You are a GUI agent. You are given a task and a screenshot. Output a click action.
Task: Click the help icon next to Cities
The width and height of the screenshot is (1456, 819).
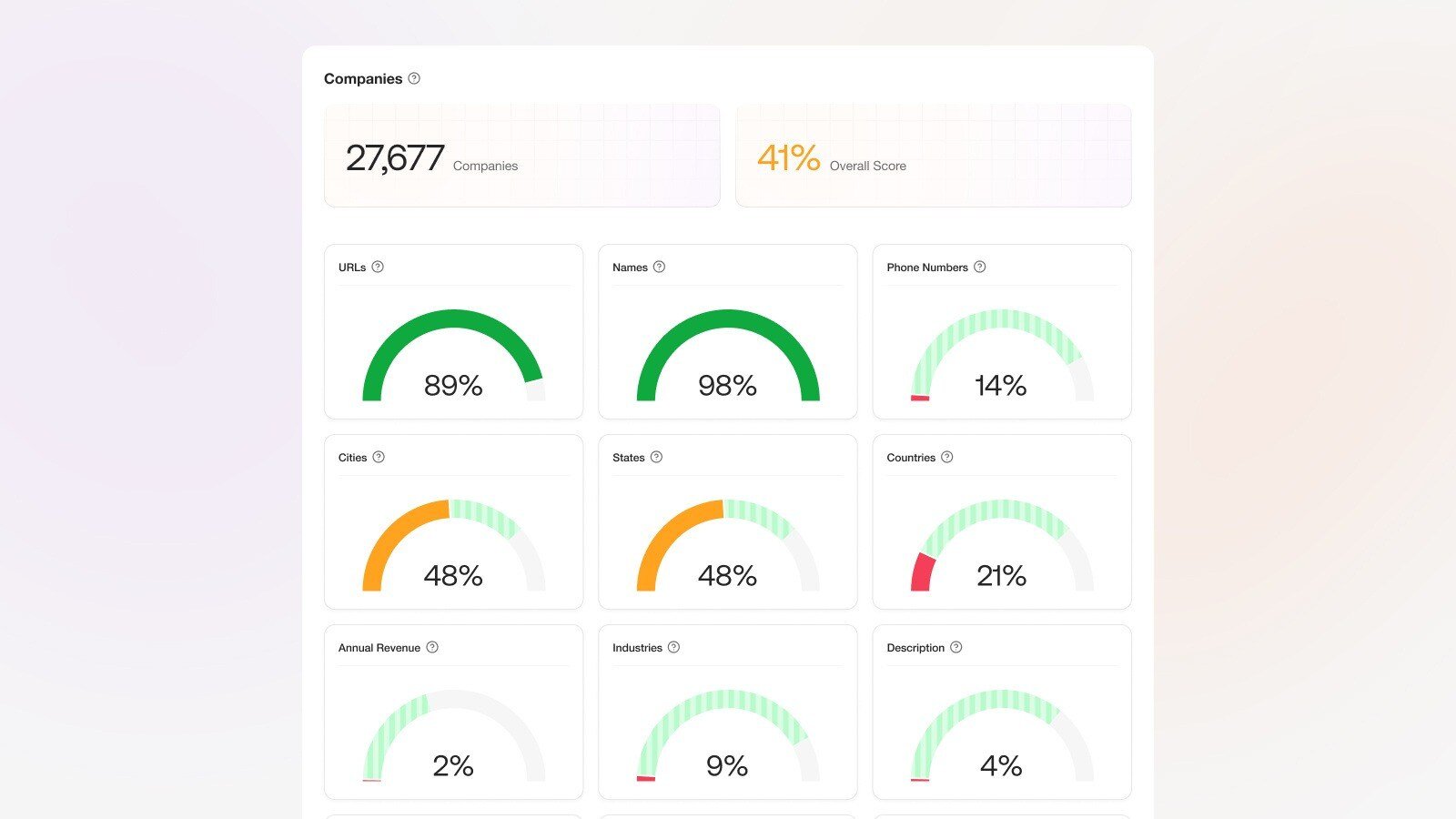379,457
